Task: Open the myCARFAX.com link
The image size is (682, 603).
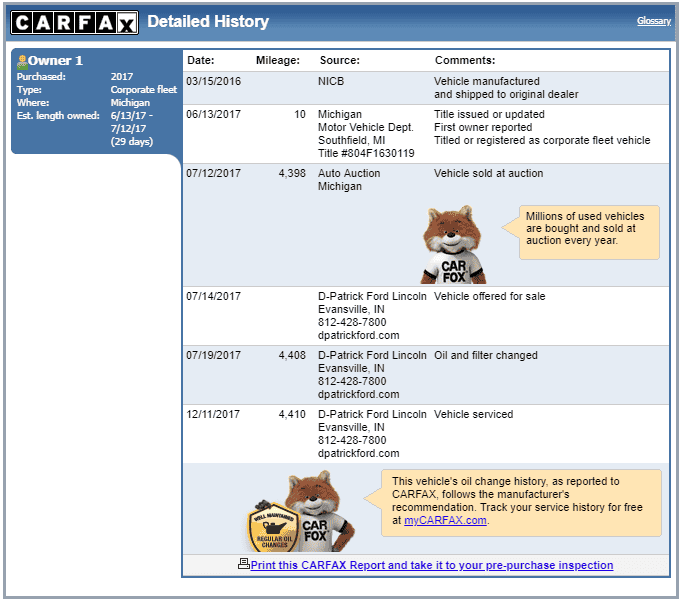Action: point(445,520)
